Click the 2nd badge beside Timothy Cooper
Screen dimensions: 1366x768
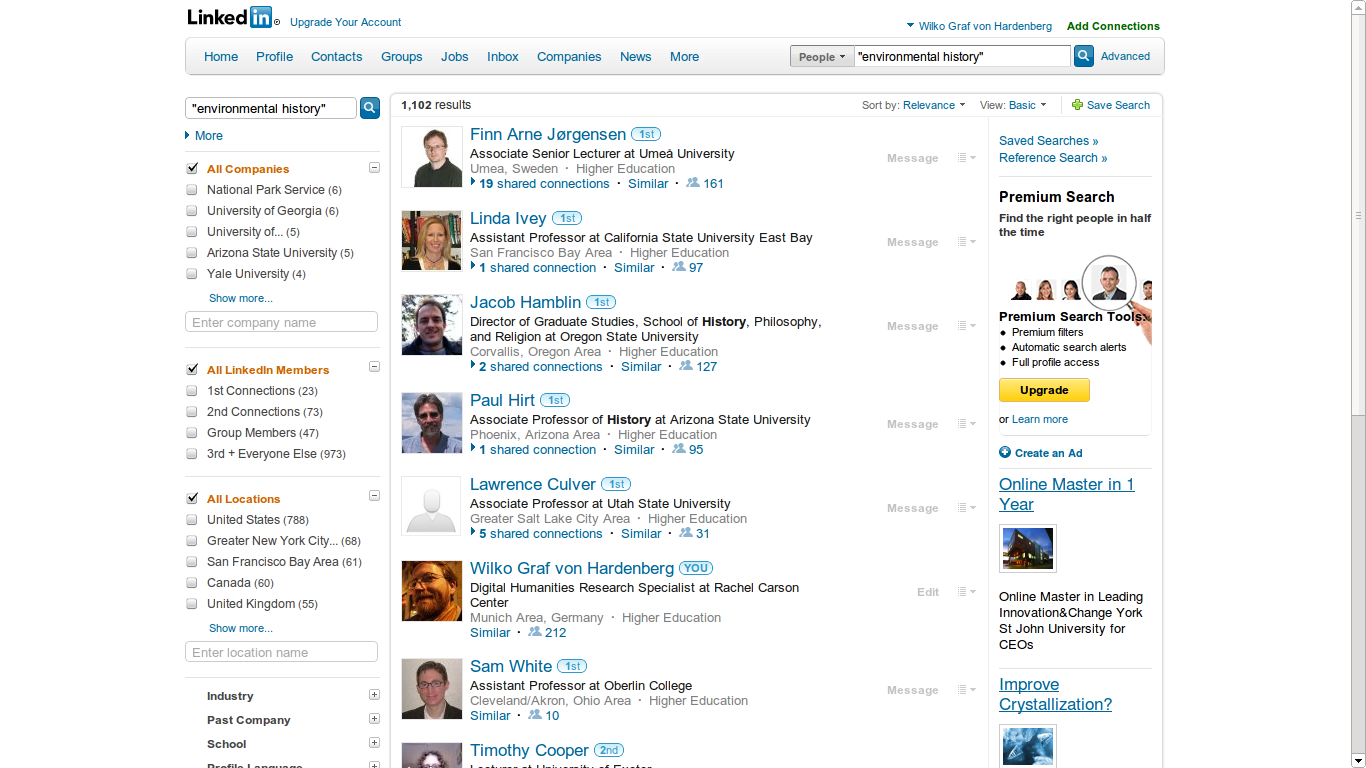coord(609,750)
